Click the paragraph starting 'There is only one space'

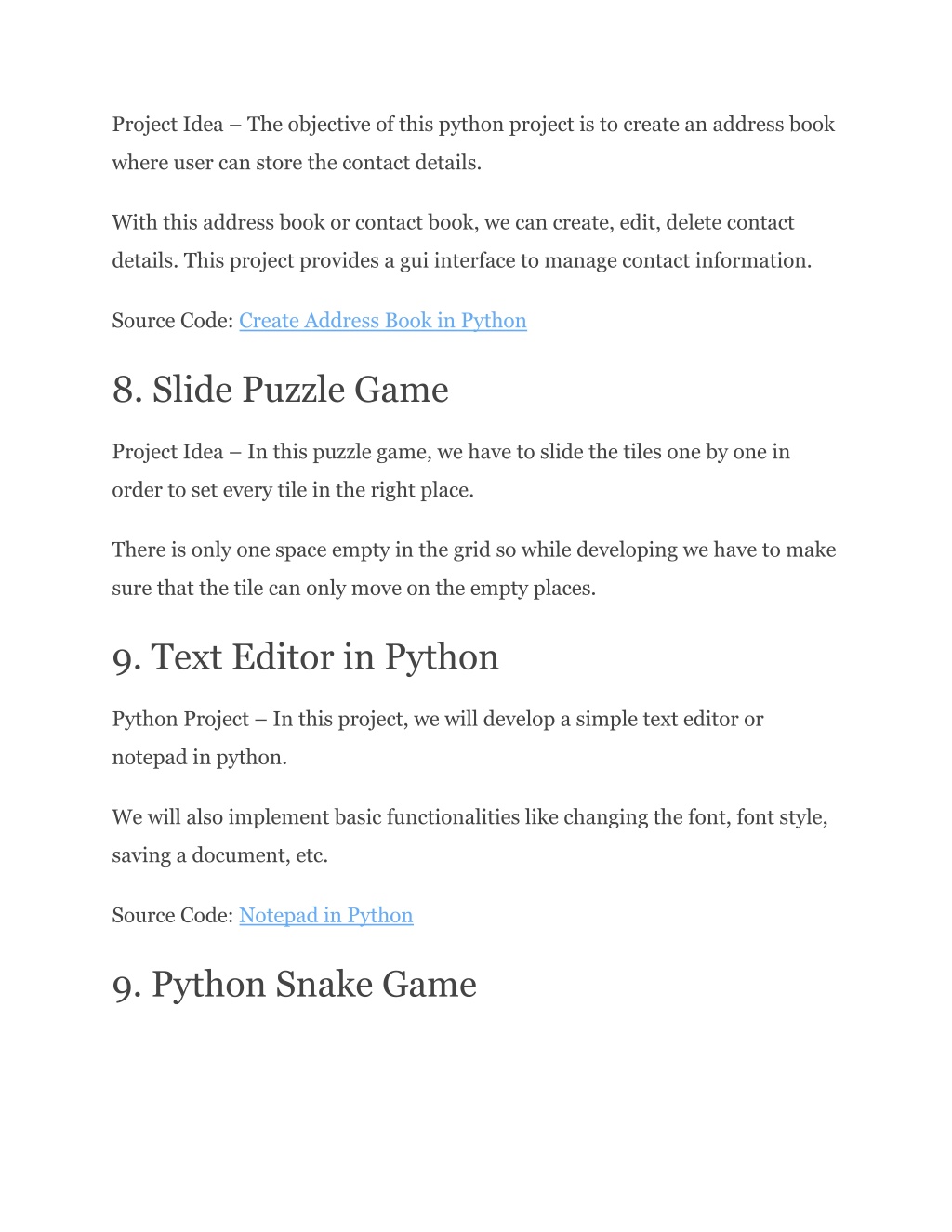pos(473,550)
